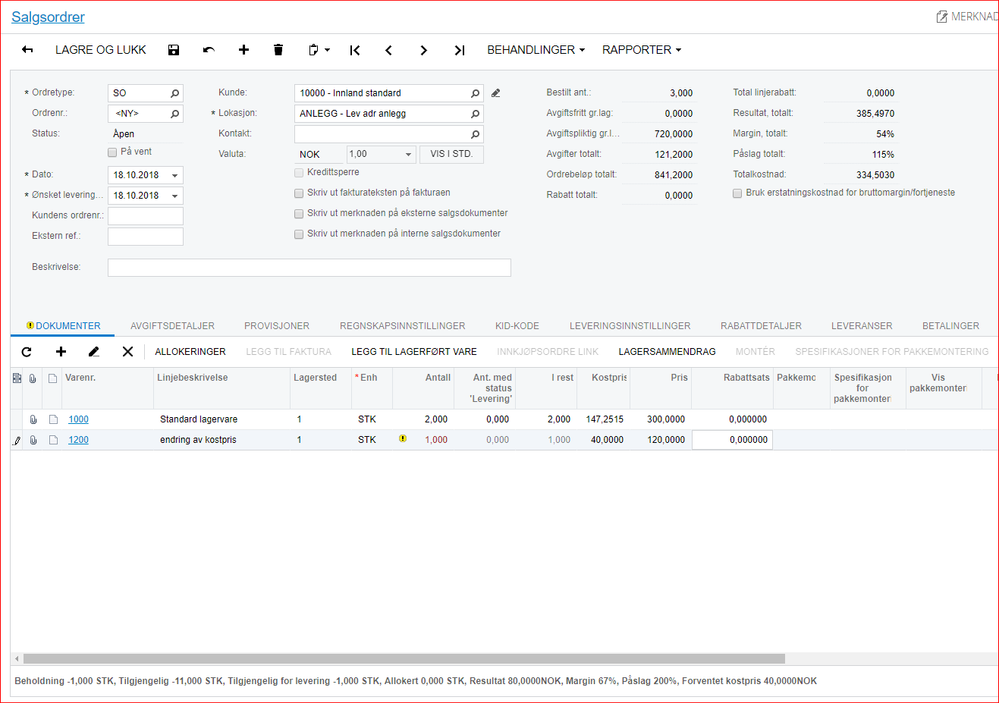Click the Varenr. column header
Viewport: 999px width, 703px height.
108,388
